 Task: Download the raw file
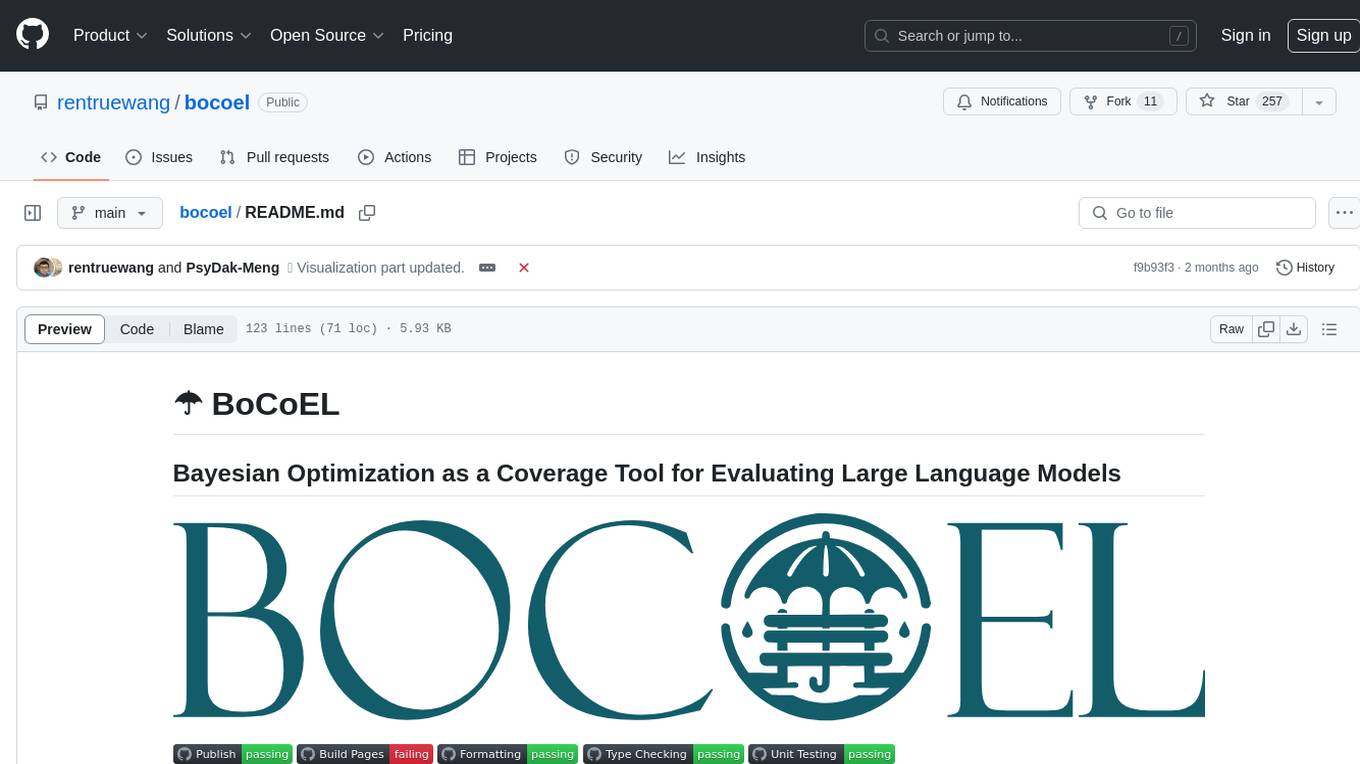point(1293,329)
